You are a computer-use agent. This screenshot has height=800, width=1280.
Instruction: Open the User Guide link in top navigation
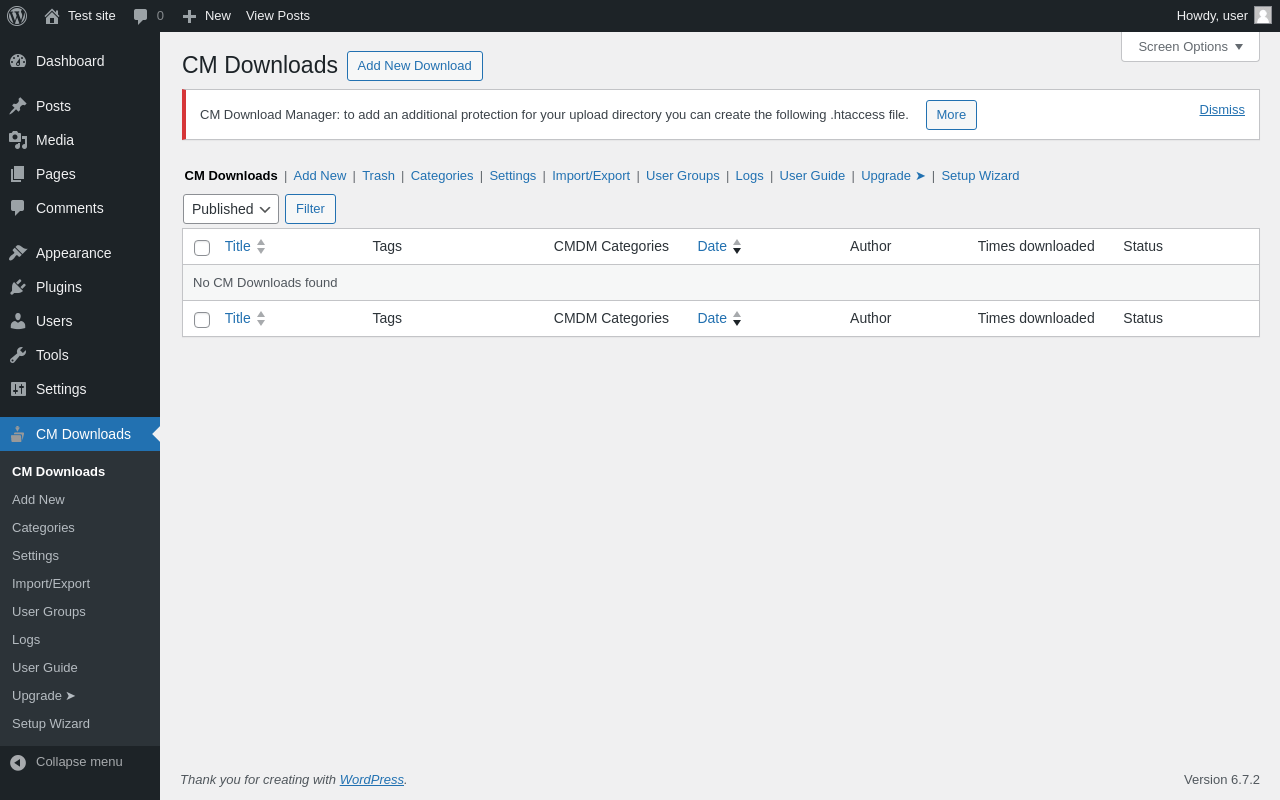pos(812,176)
